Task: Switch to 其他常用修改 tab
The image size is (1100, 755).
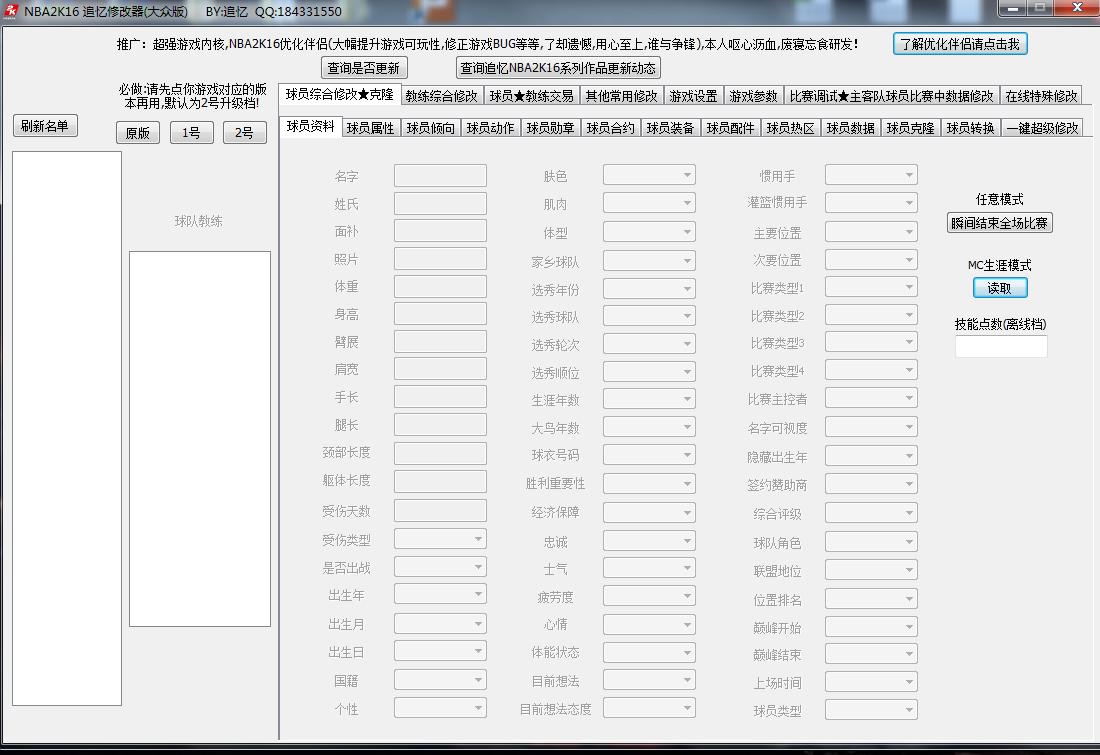Action: click(622, 95)
